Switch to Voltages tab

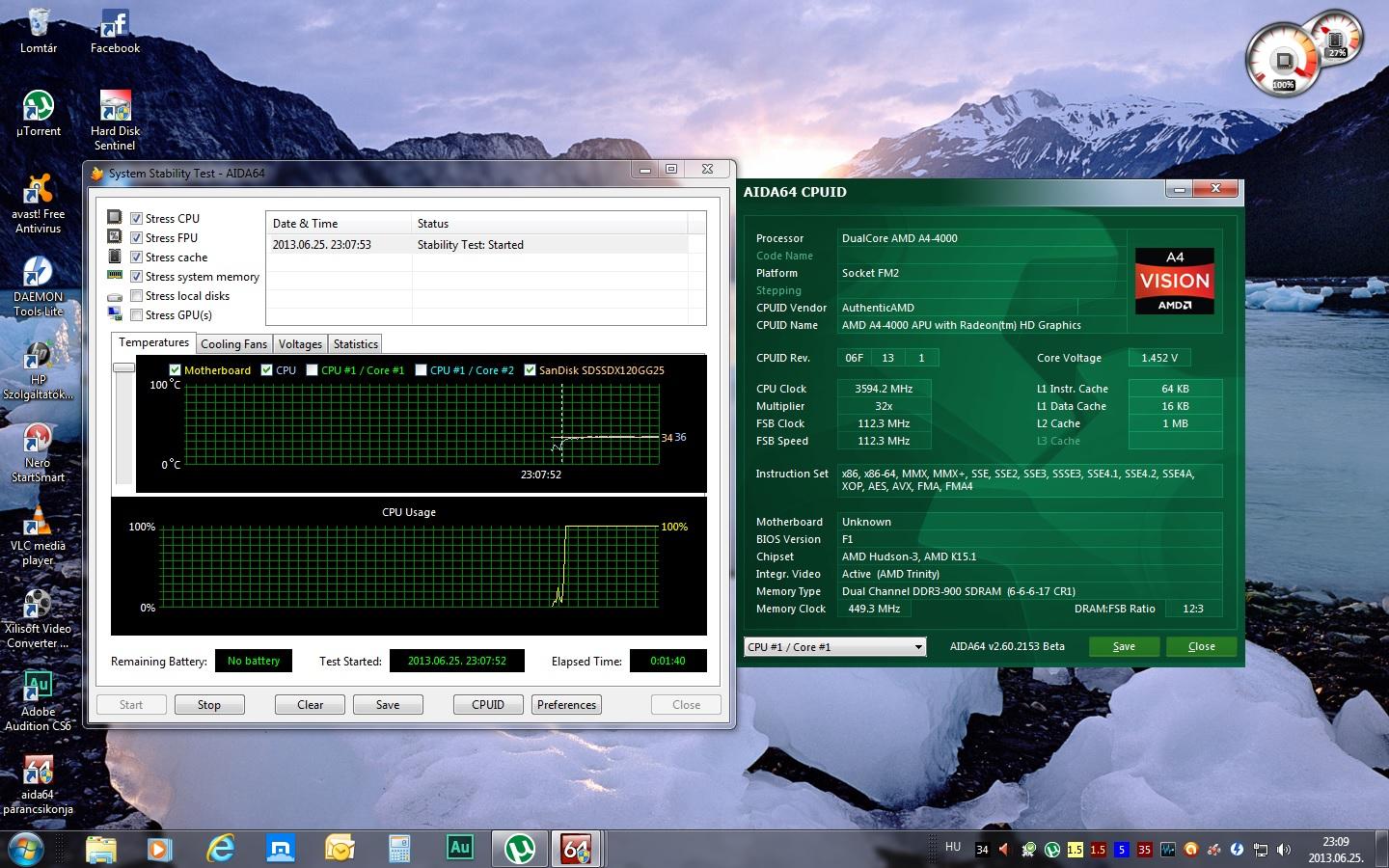coord(300,344)
